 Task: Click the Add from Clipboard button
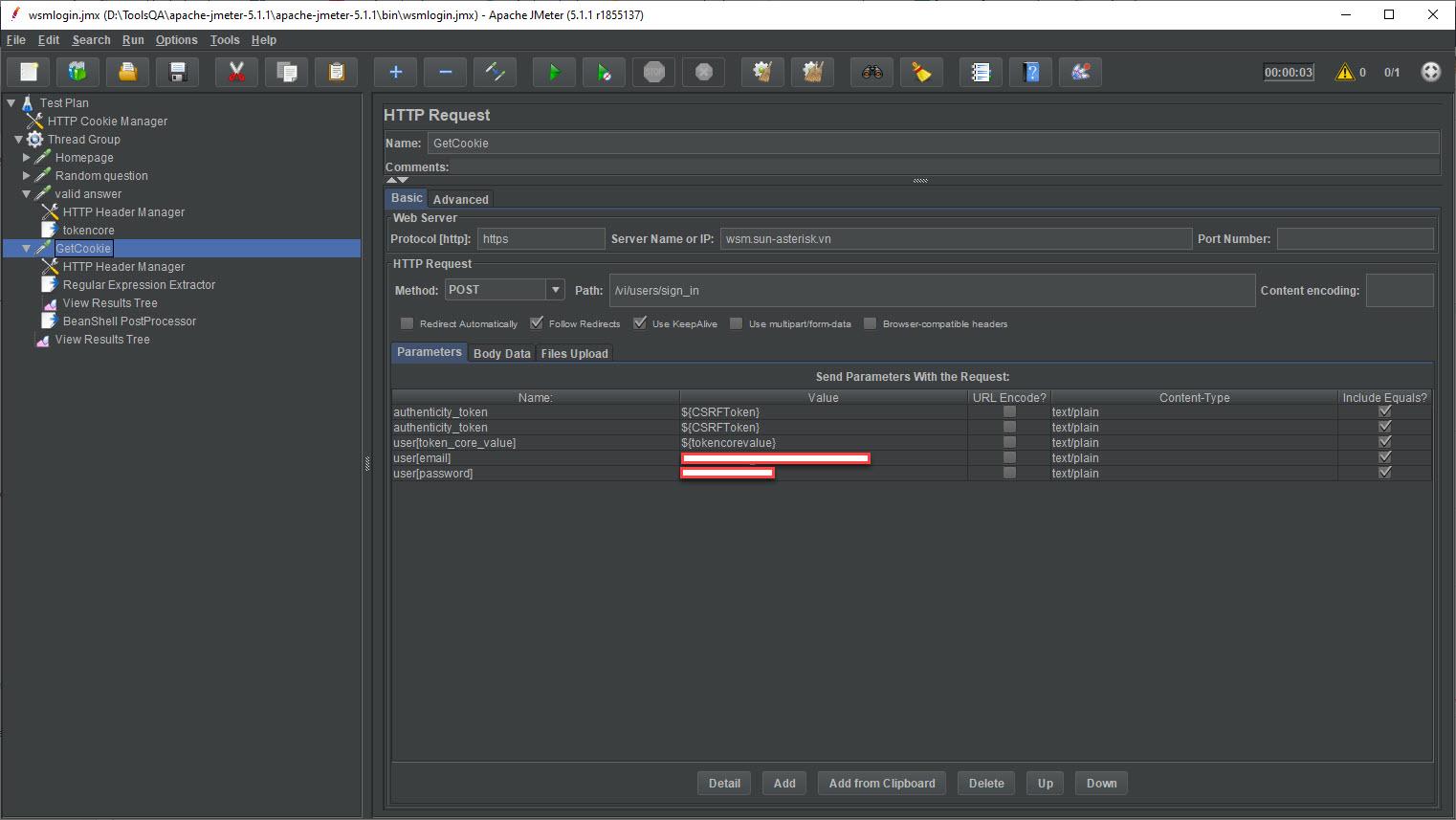tap(881, 783)
